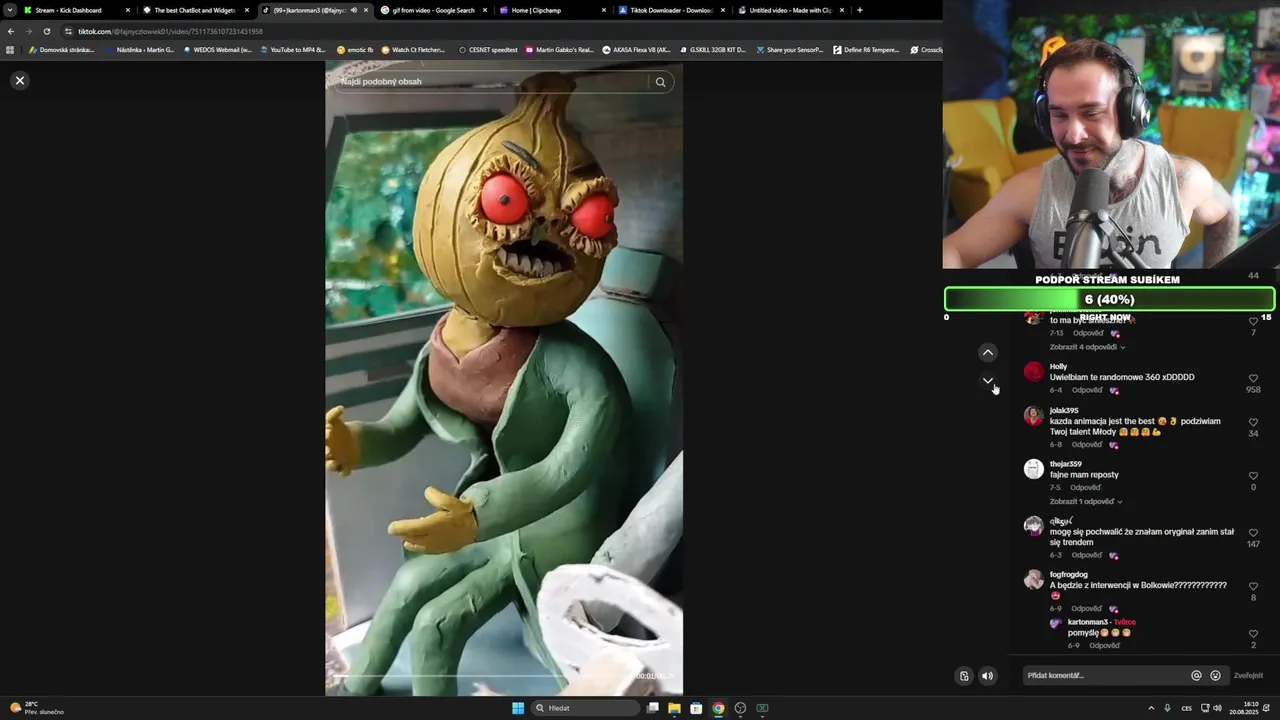The width and height of the screenshot is (1280, 720).
Task: Click the taskbar 'Hledat' search box
Action: (585, 708)
